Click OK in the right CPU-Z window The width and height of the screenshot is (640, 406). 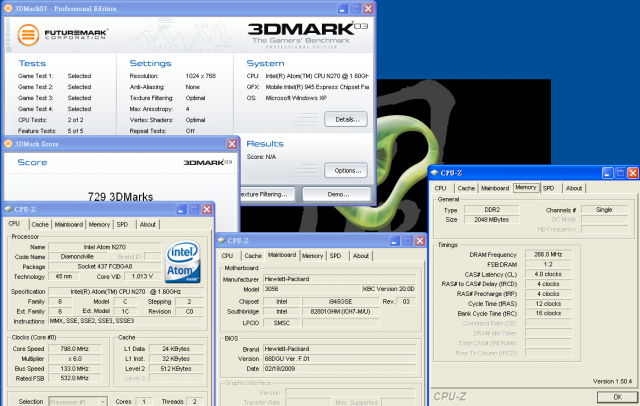click(617, 397)
